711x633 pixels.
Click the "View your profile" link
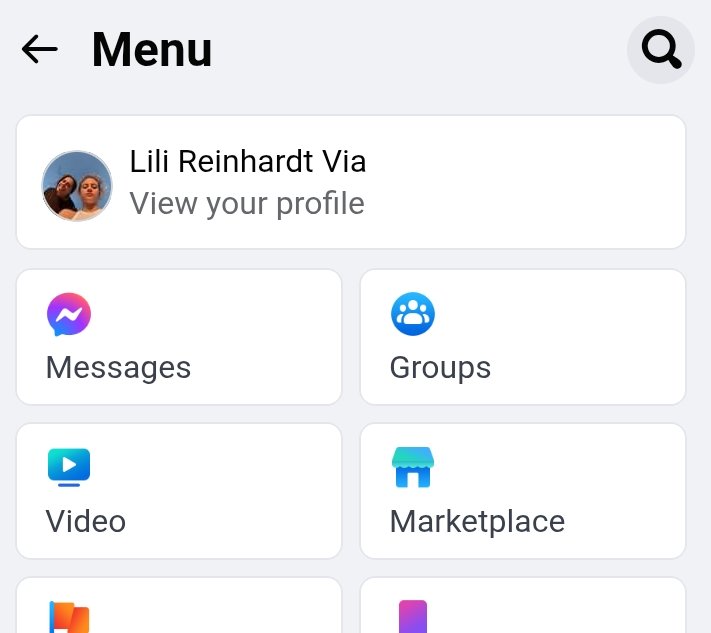click(x=247, y=203)
